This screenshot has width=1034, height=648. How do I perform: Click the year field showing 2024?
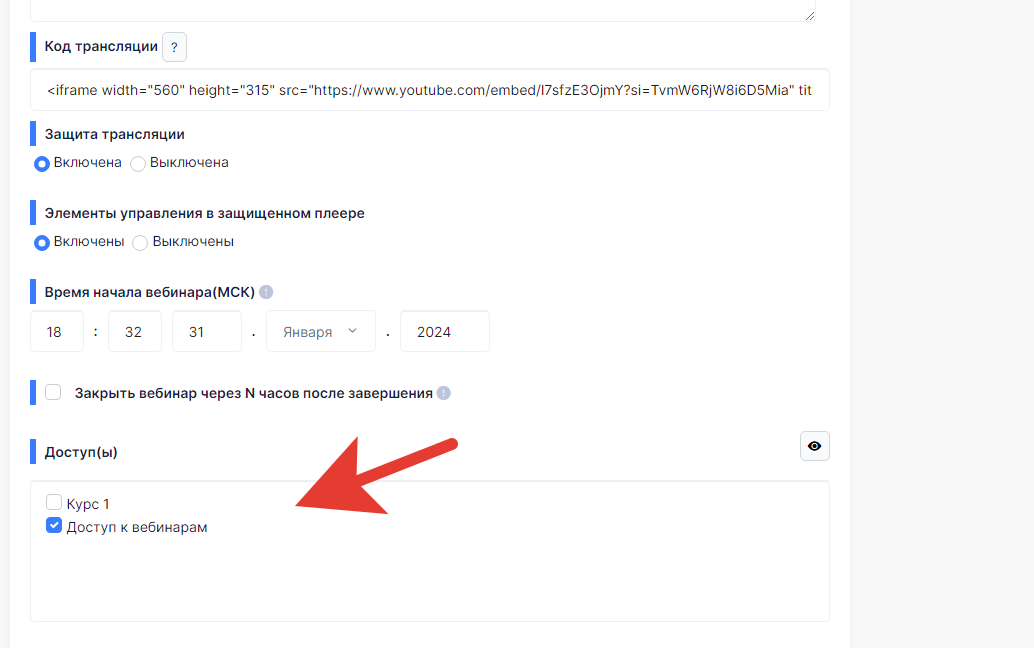click(444, 331)
